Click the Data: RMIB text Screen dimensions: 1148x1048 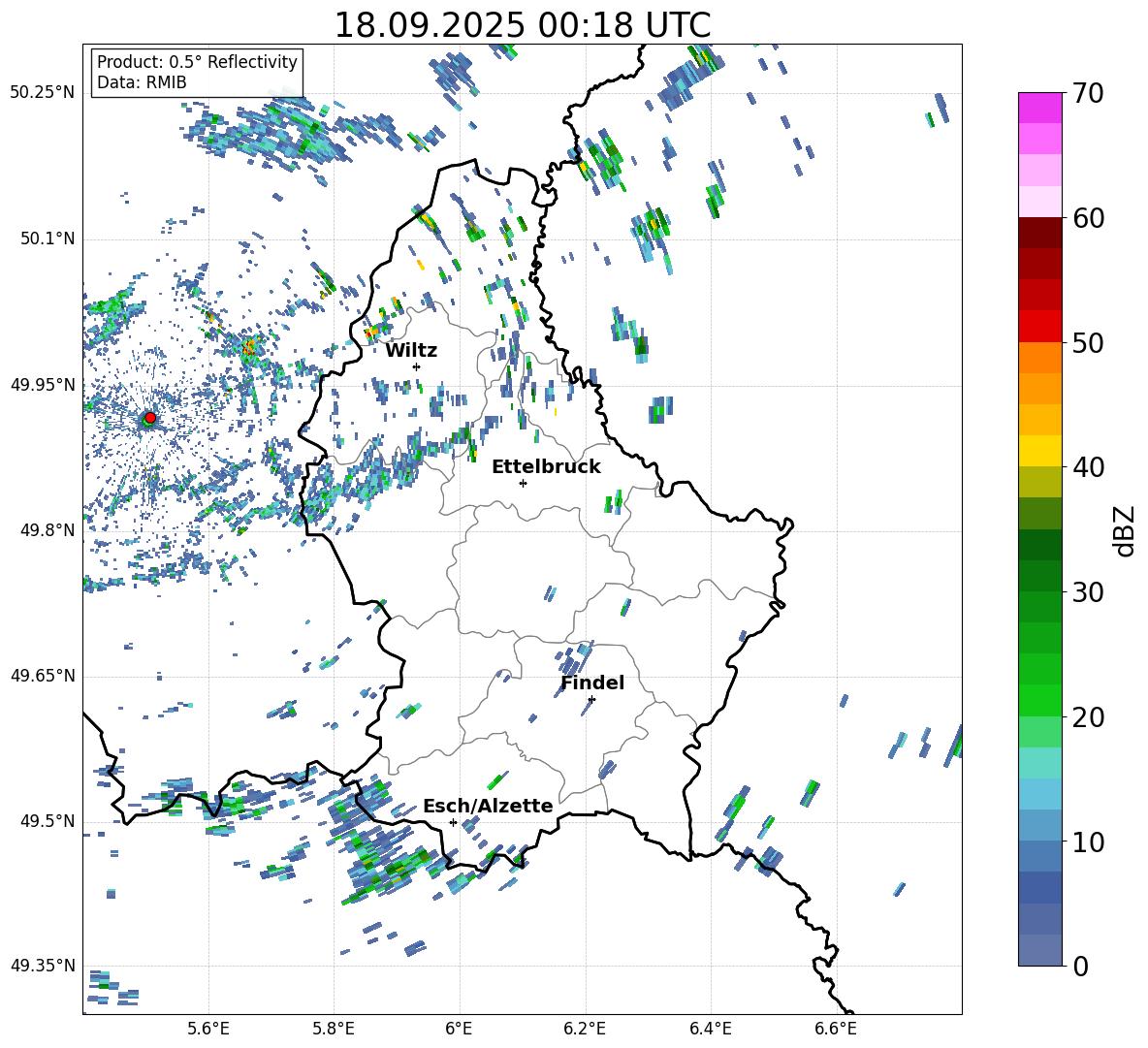pos(142,82)
